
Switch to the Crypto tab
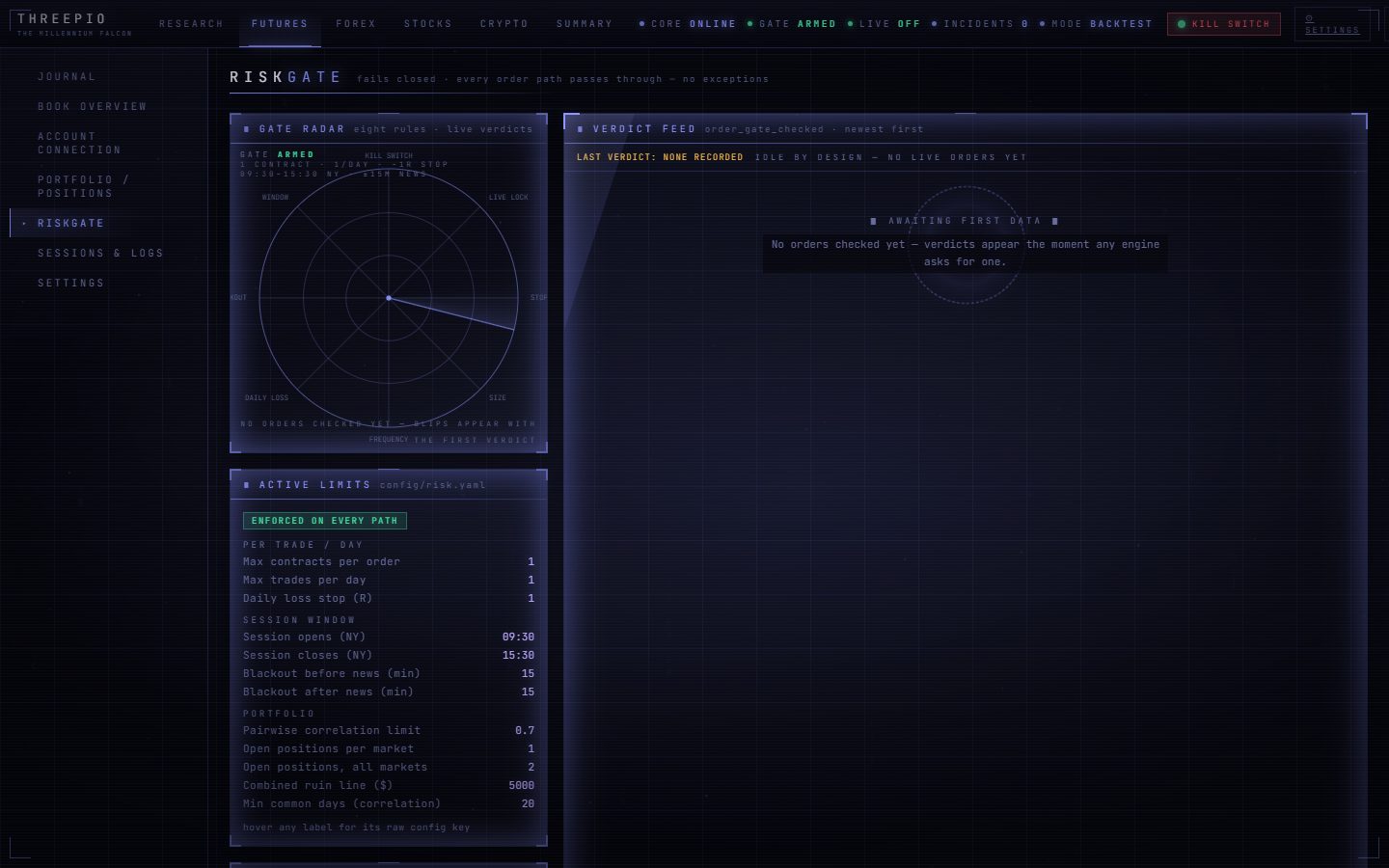(x=504, y=23)
